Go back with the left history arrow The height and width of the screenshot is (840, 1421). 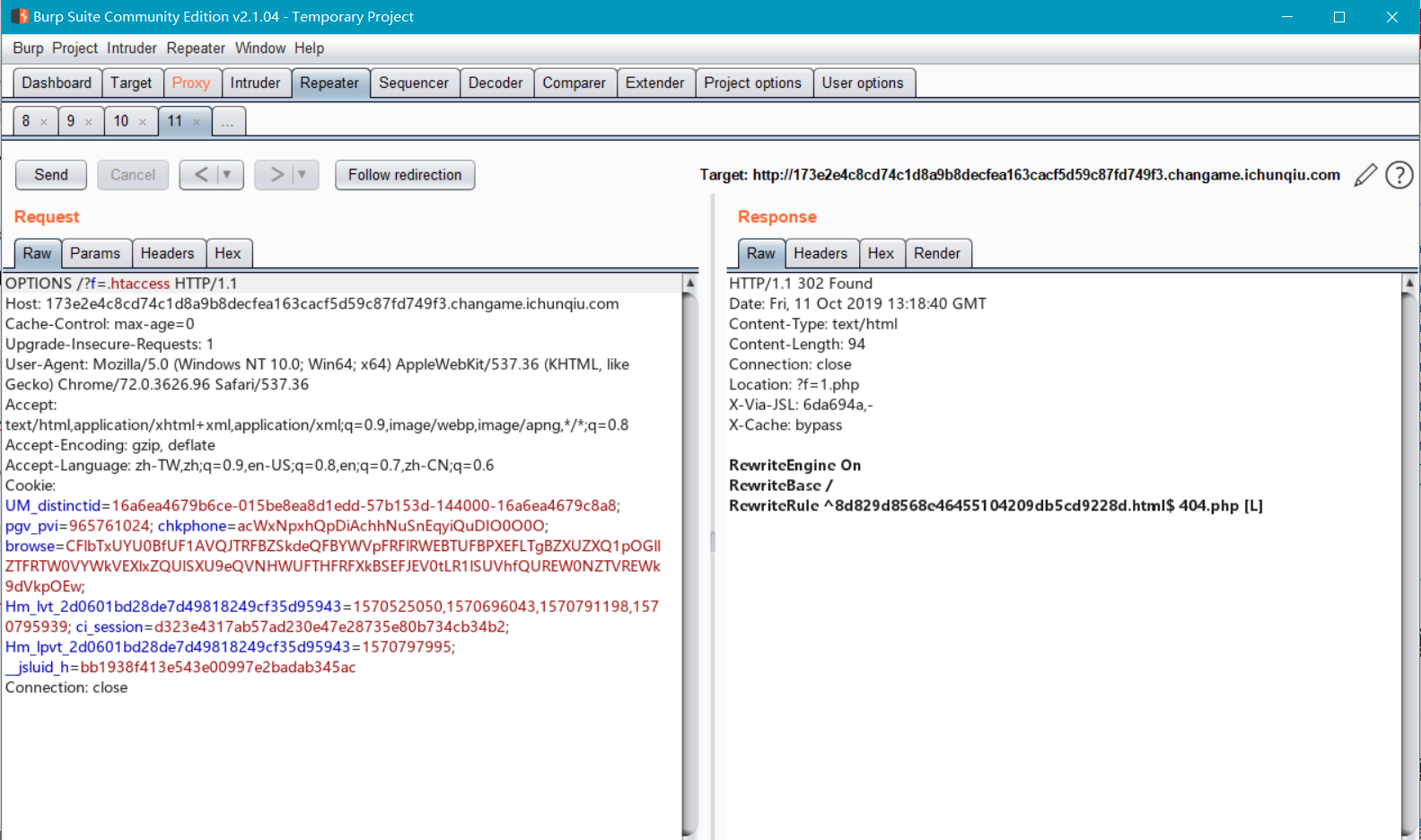tap(201, 175)
